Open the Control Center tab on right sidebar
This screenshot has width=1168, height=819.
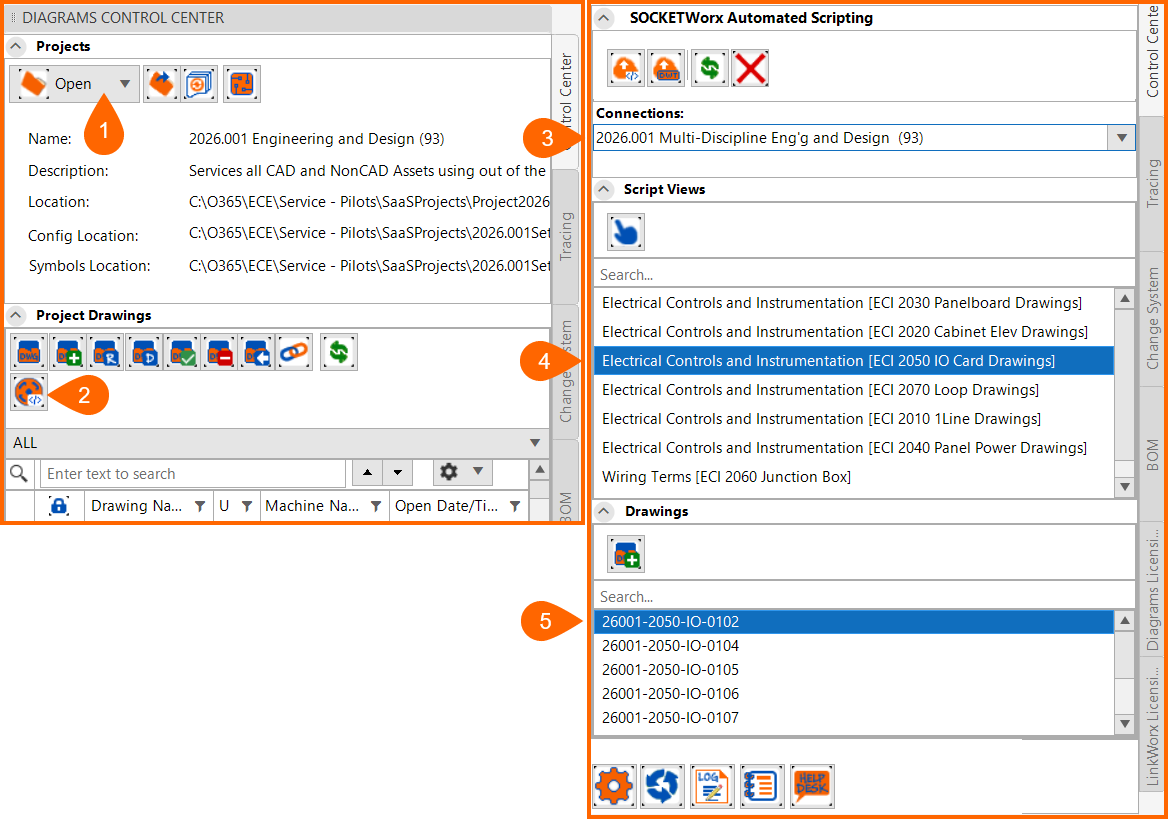(x=1152, y=58)
